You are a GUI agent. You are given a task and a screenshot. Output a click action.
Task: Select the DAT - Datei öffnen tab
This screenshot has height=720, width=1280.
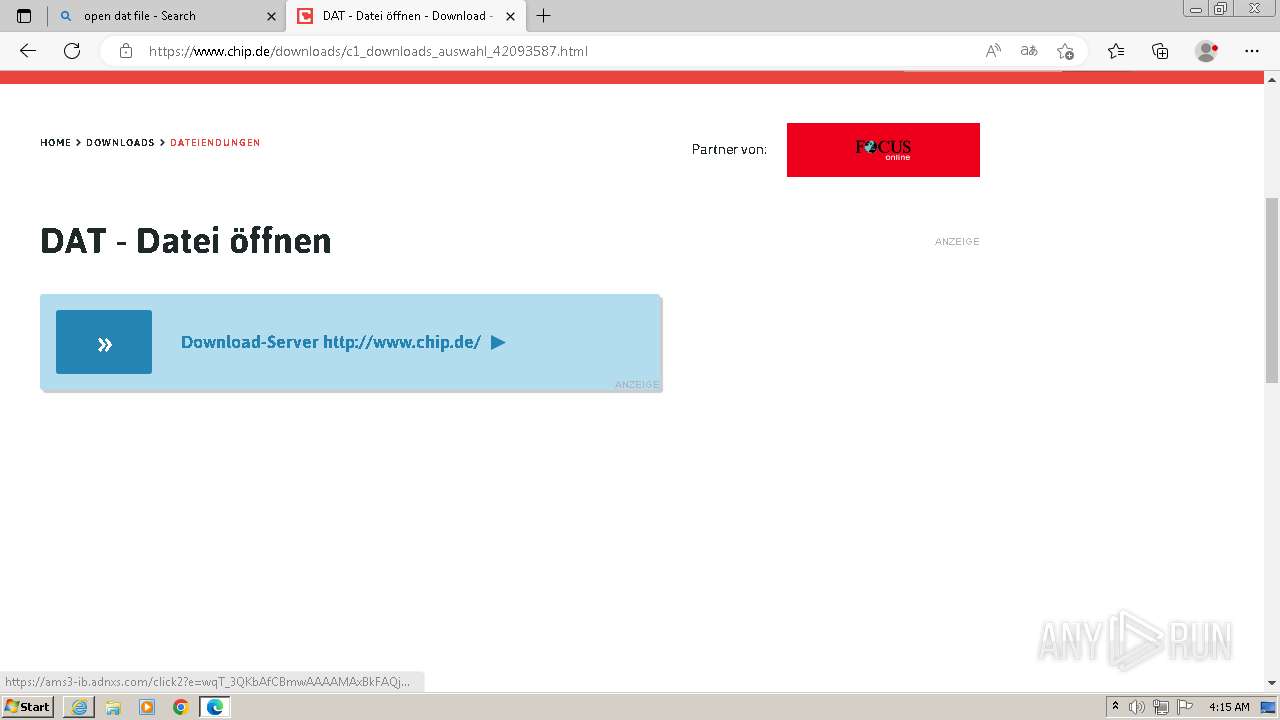point(406,16)
